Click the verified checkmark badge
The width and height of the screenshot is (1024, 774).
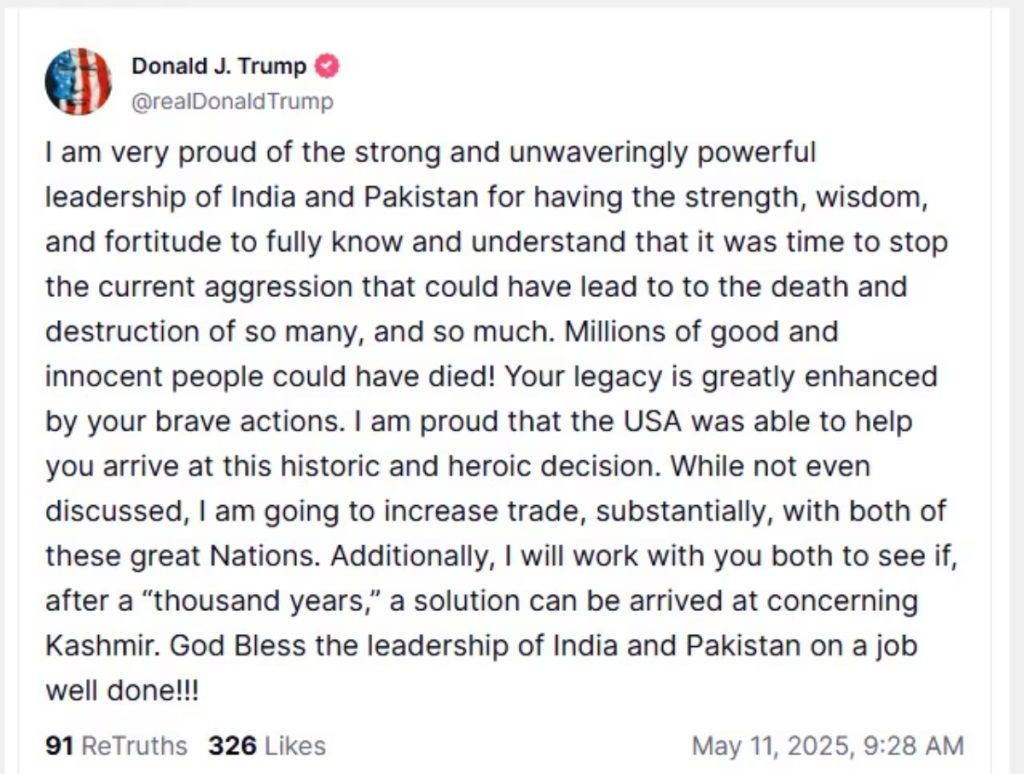point(327,67)
